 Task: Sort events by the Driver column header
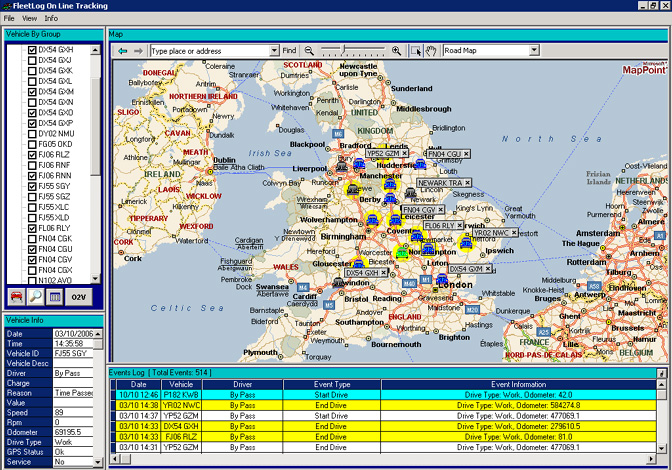(243, 384)
